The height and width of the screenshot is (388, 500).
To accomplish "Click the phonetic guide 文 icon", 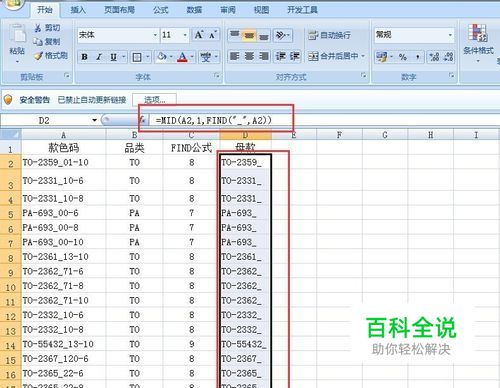I will [206, 57].
